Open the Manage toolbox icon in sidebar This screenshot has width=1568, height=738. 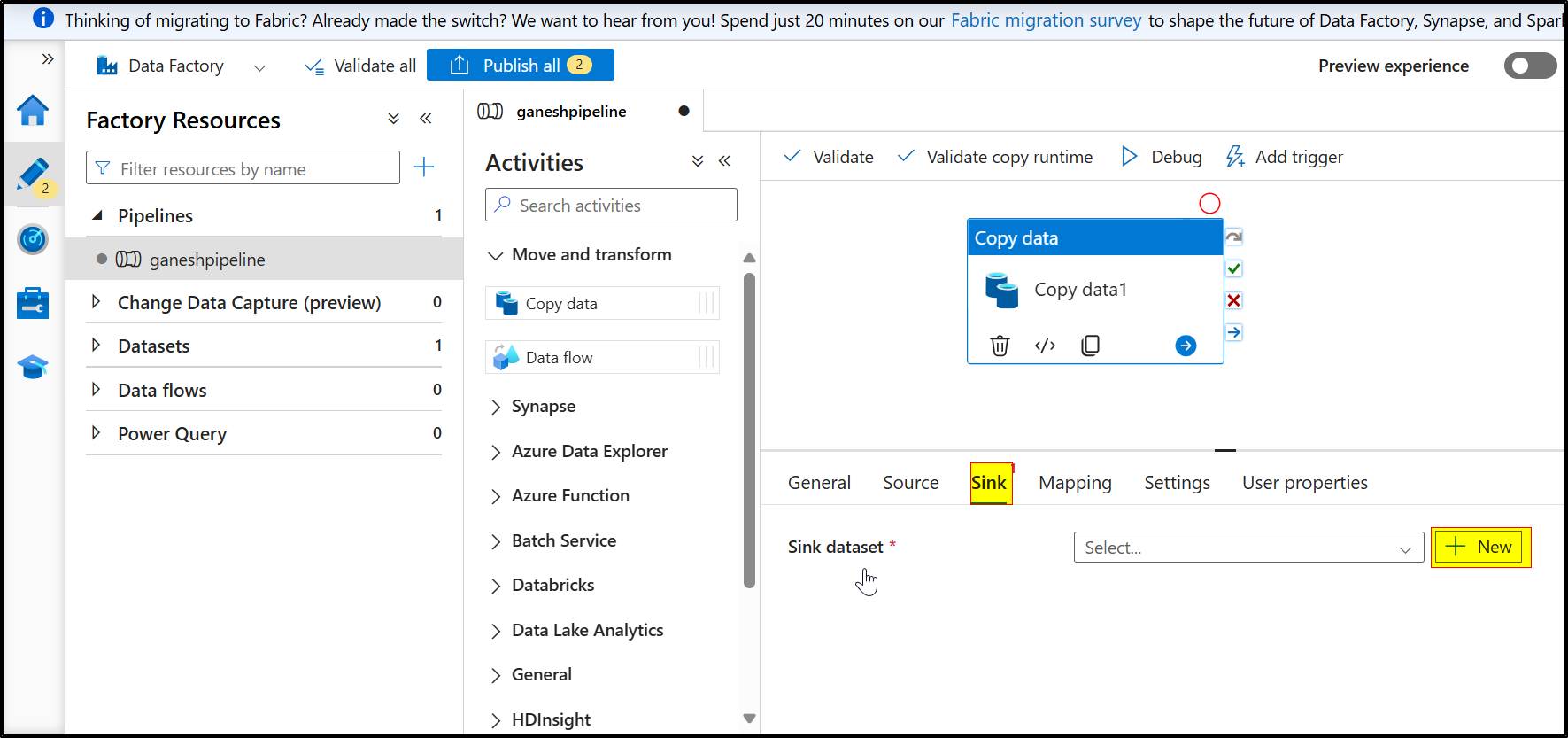pos(33,303)
